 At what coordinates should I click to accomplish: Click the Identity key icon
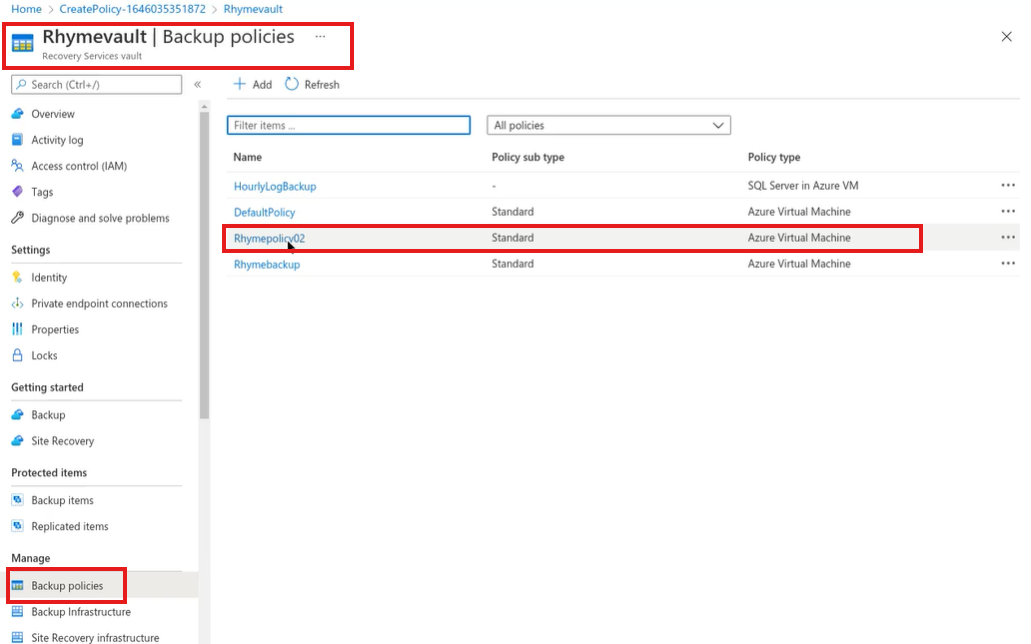pos(18,277)
